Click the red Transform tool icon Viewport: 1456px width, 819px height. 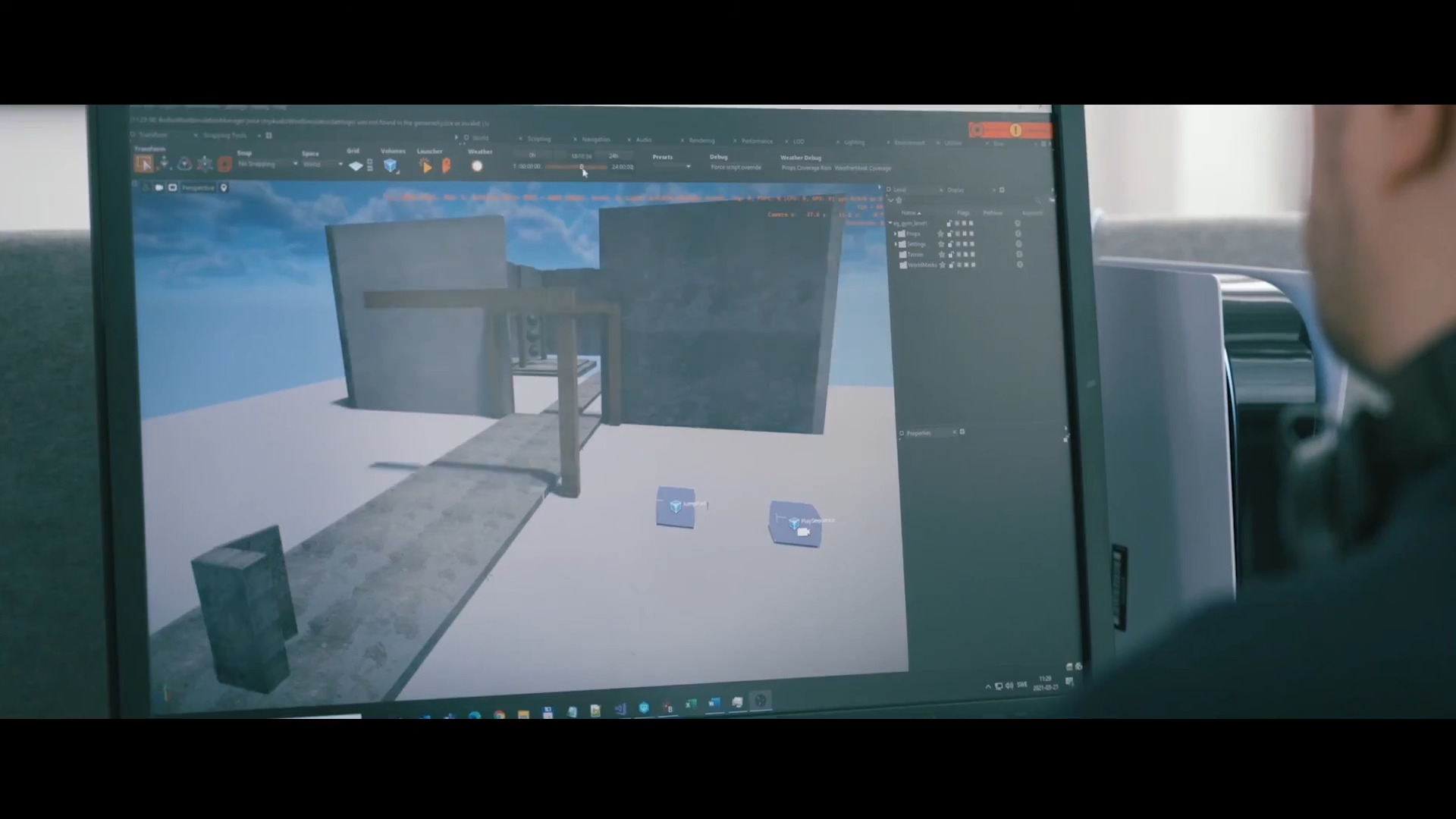(x=224, y=165)
